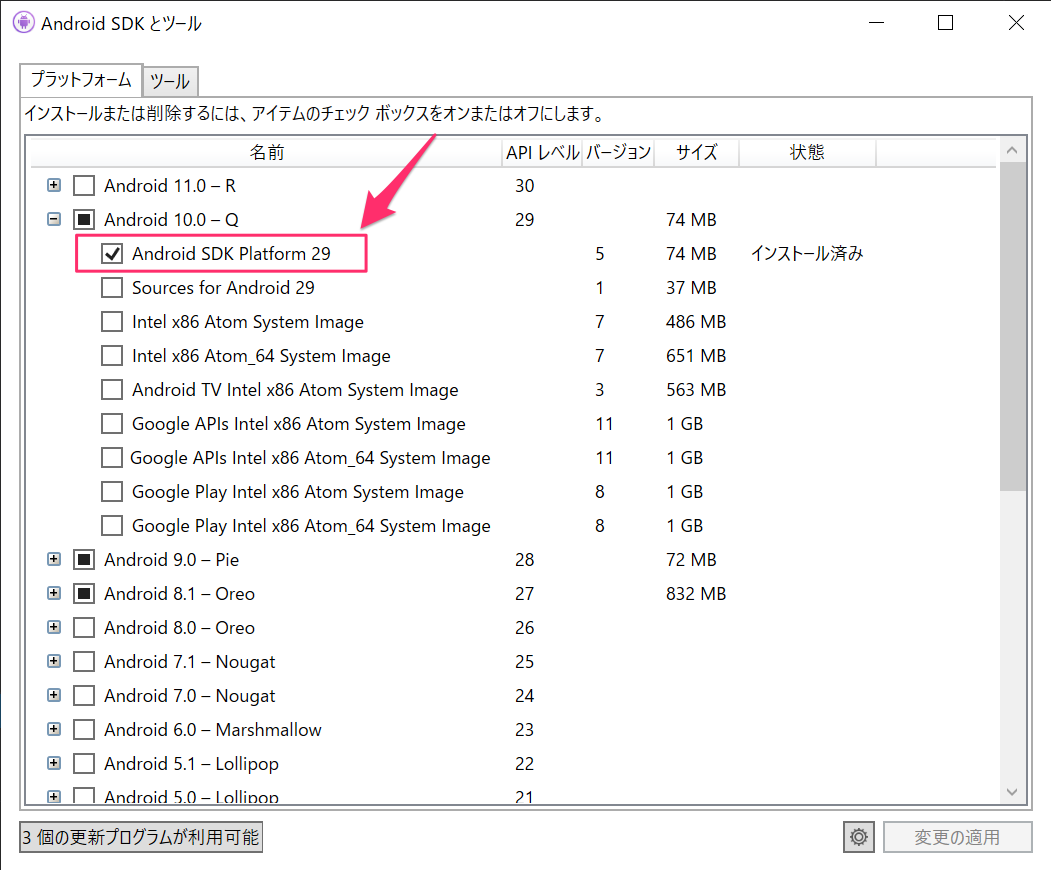Minimize the Android SDK window
Image resolution: width=1051 pixels, height=870 pixels.
tap(877, 23)
